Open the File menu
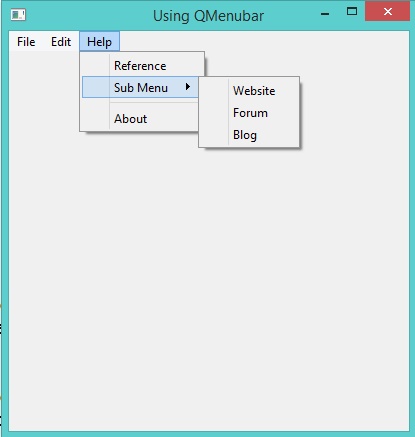This screenshot has width=415, height=437. (x=26, y=42)
